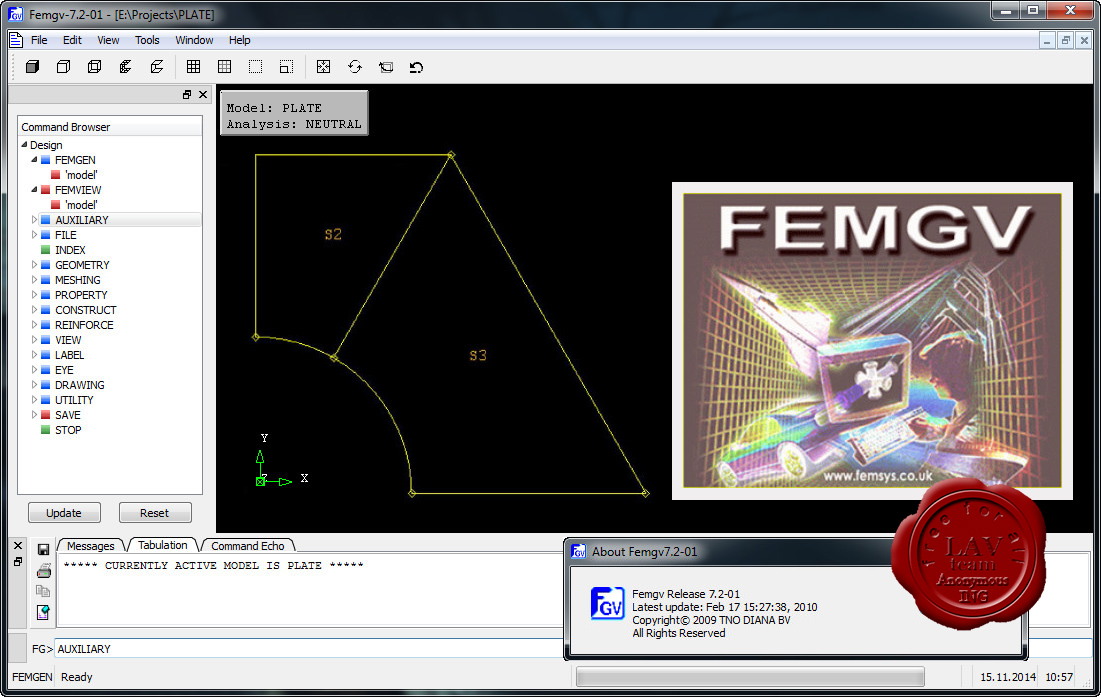The image size is (1101, 697).
Task: Select 'model' under FEMGEN
Action: tap(81, 175)
